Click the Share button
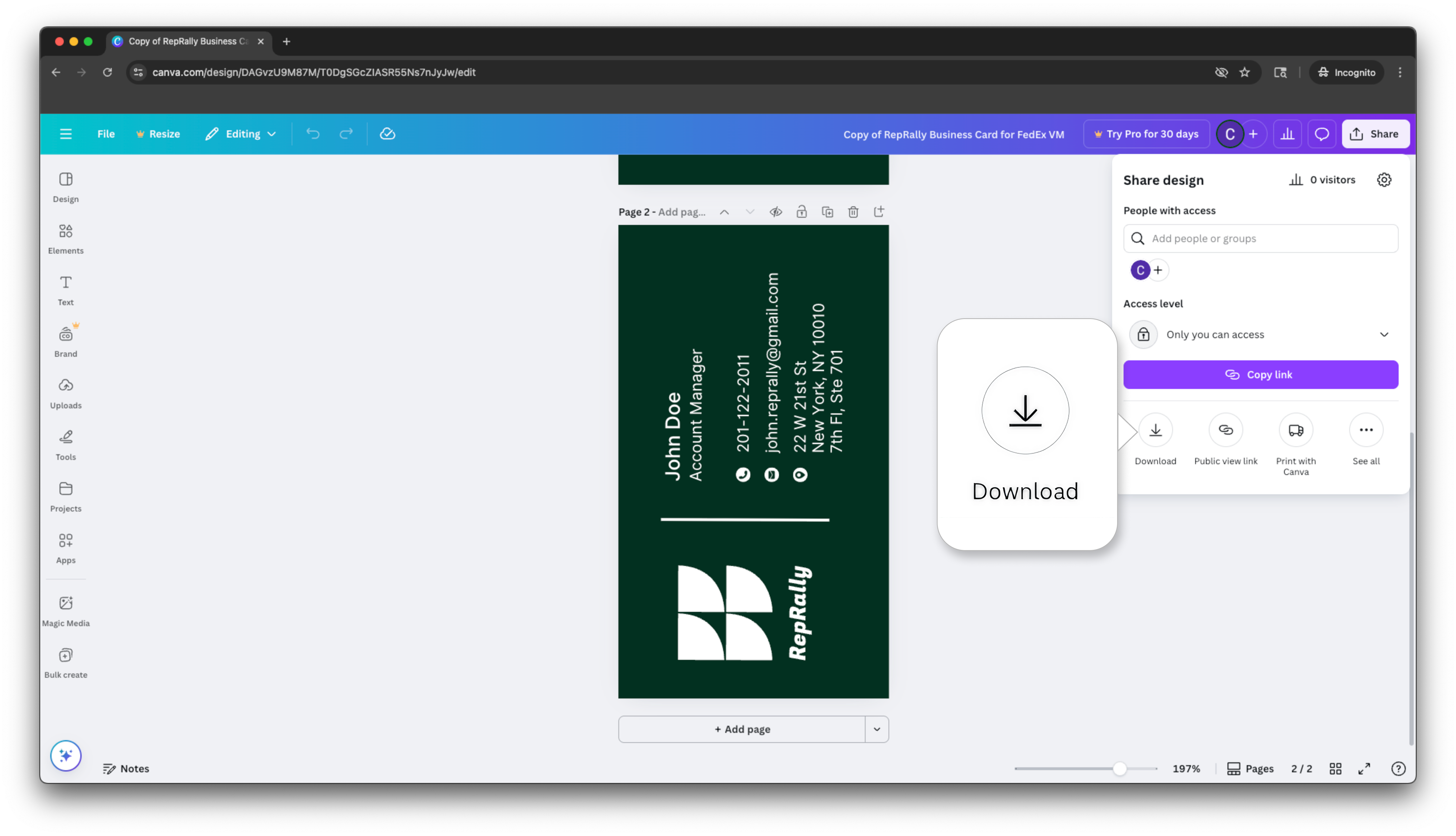The height and width of the screenshot is (836, 1456). (1375, 134)
